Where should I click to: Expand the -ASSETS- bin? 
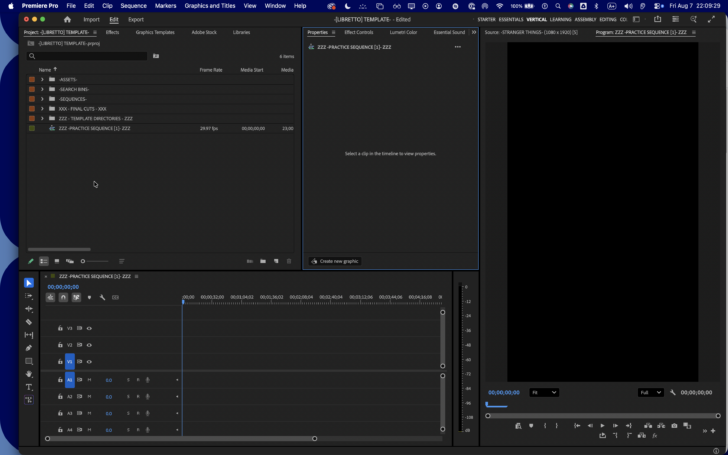[x=42, y=79]
